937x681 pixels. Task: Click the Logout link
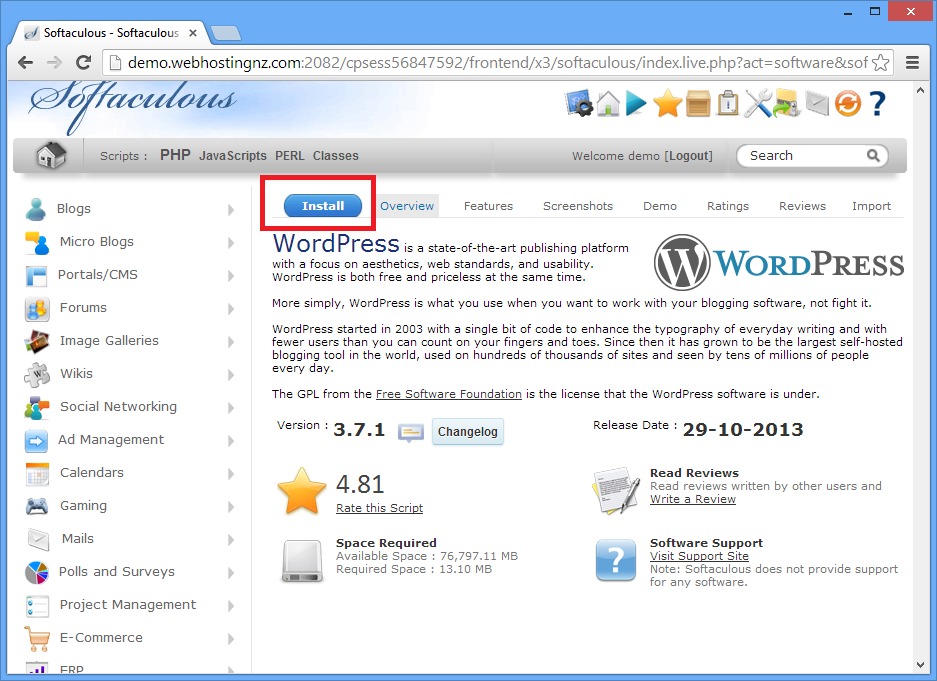689,156
